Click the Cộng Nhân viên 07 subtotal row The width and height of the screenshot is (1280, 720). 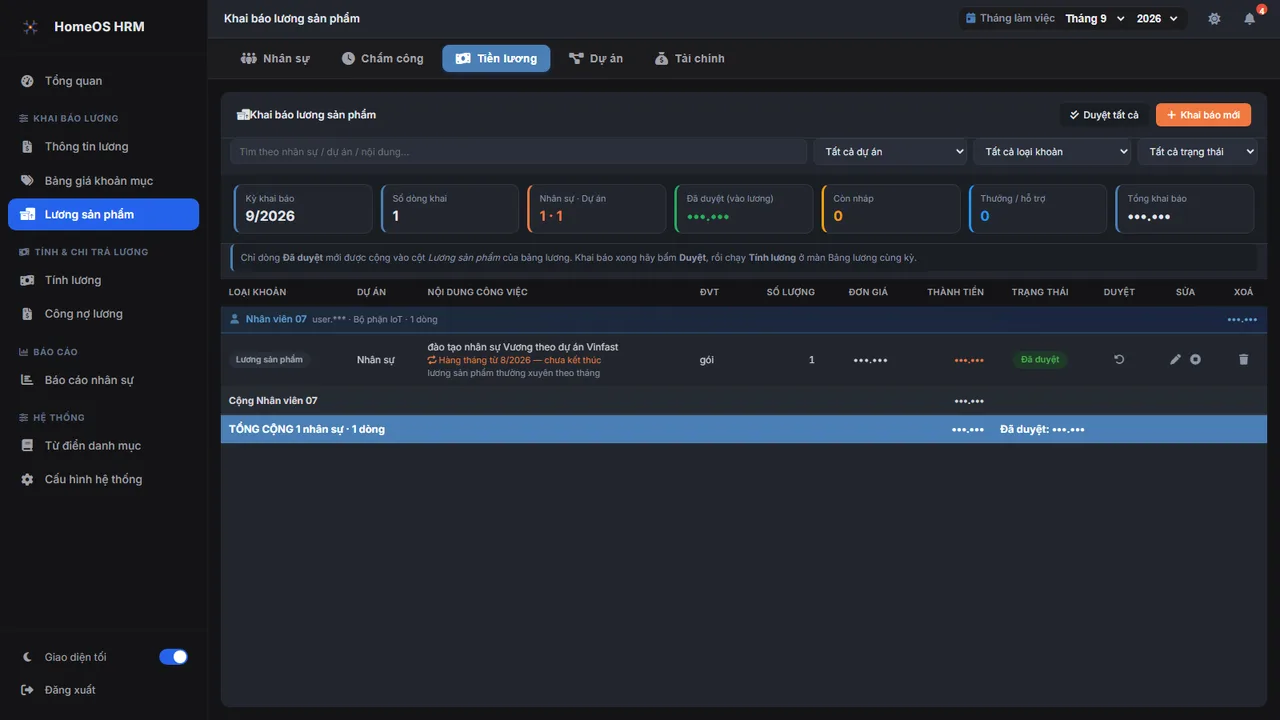(744, 401)
